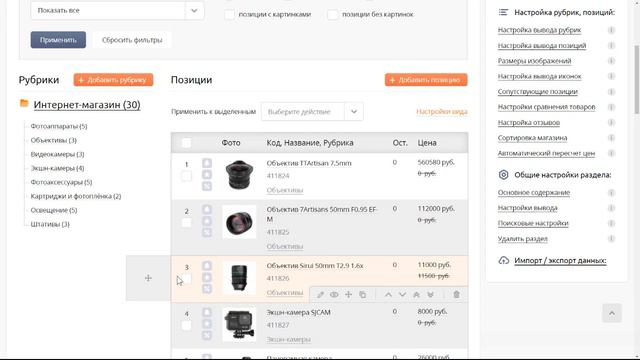Click the bottom status icon in row 2
640x360 pixels.
(x=207, y=232)
